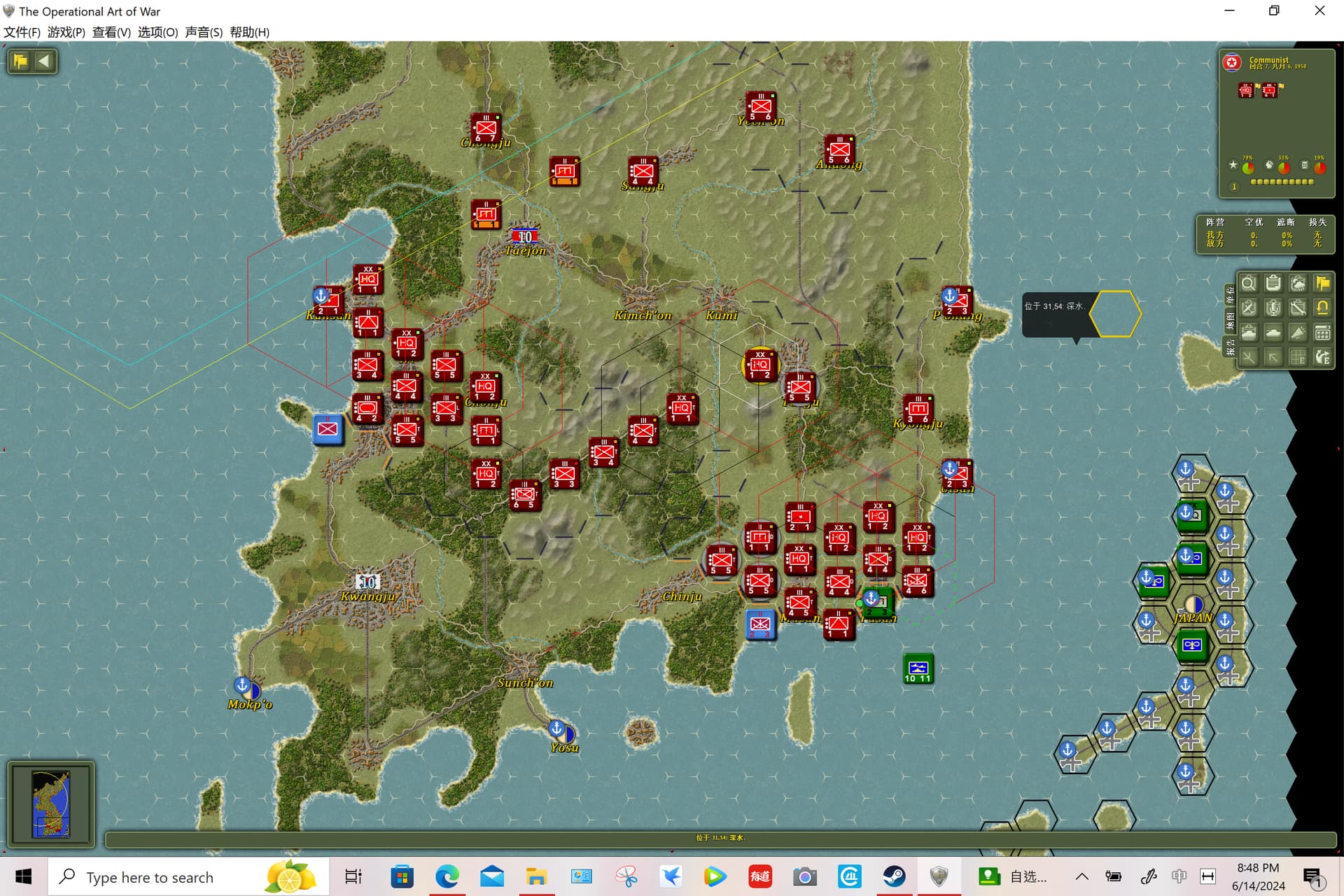Viewport: 1344px width, 896px height.
Task: Open the tank clipboard inventory icon
Action: pyautogui.click(x=1248, y=332)
